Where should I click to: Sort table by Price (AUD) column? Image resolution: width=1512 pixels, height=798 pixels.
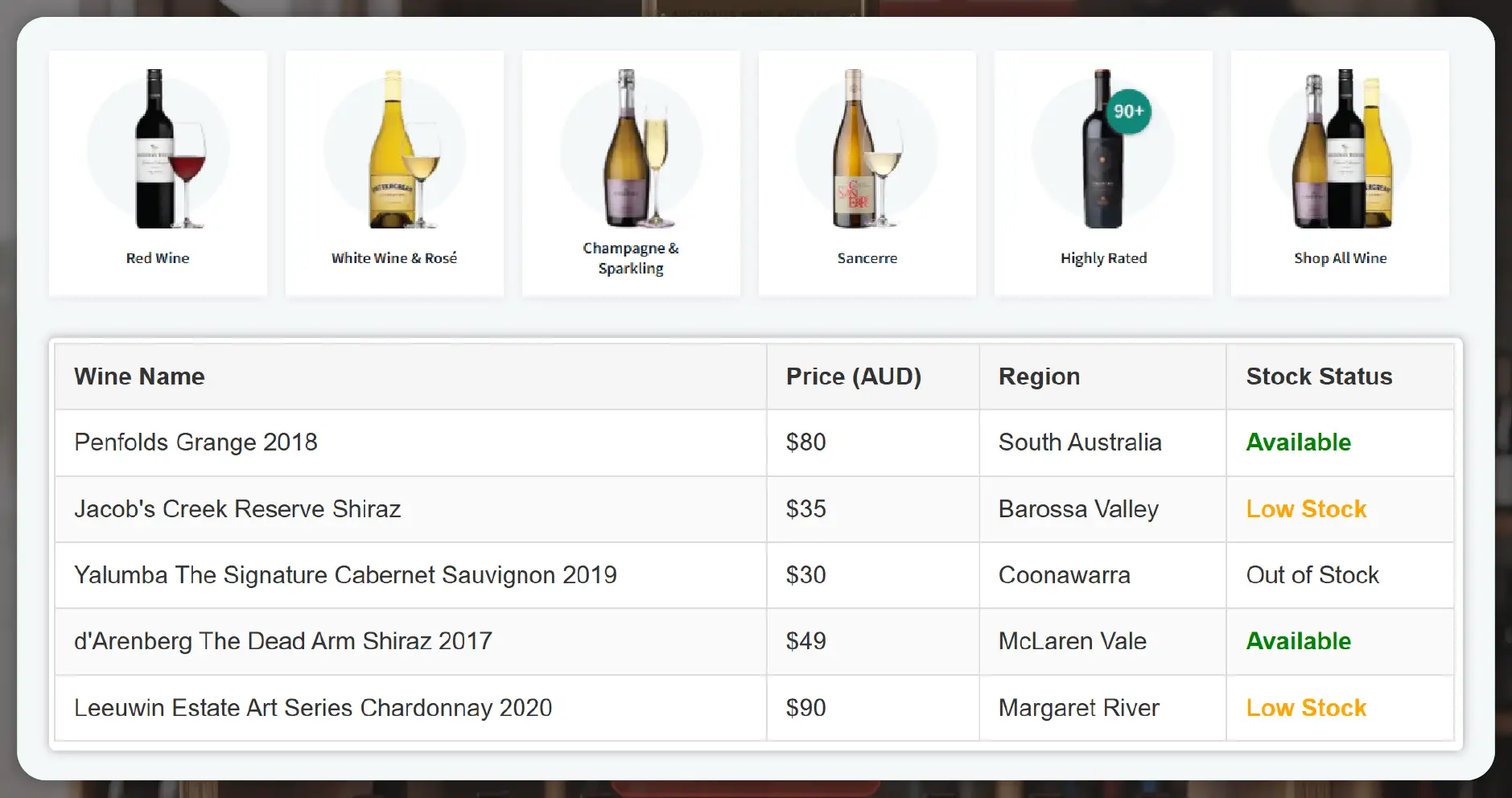click(854, 376)
